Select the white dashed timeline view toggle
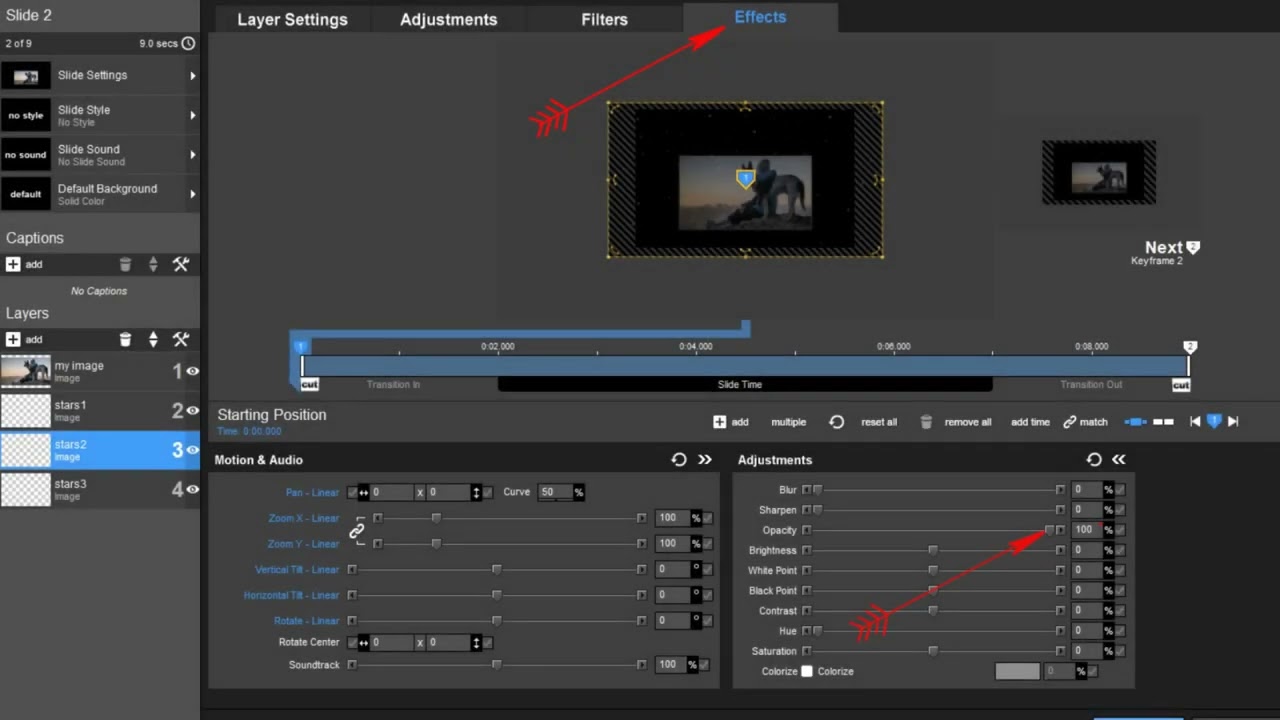Screen dimensions: 1280x720 click(x=1163, y=422)
